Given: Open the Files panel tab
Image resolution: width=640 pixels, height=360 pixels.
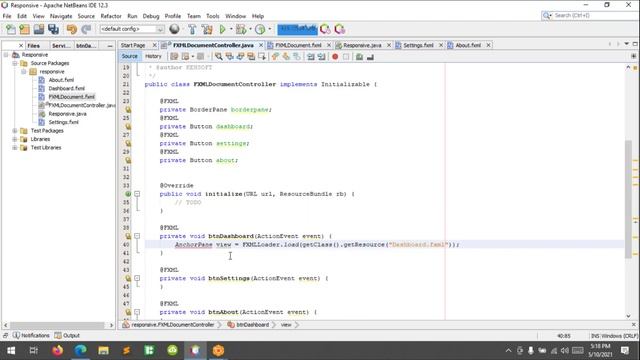Looking at the screenshot, I should pyautogui.click(x=33, y=46).
